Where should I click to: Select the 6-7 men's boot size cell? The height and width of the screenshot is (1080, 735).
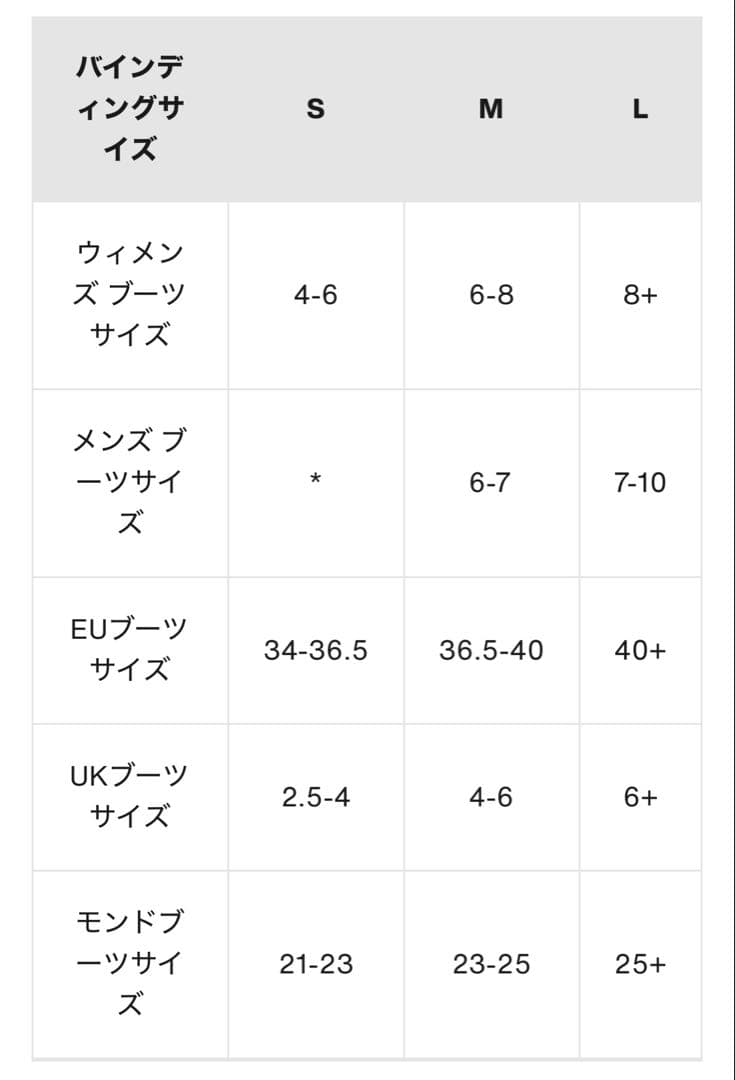[x=490, y=483]
